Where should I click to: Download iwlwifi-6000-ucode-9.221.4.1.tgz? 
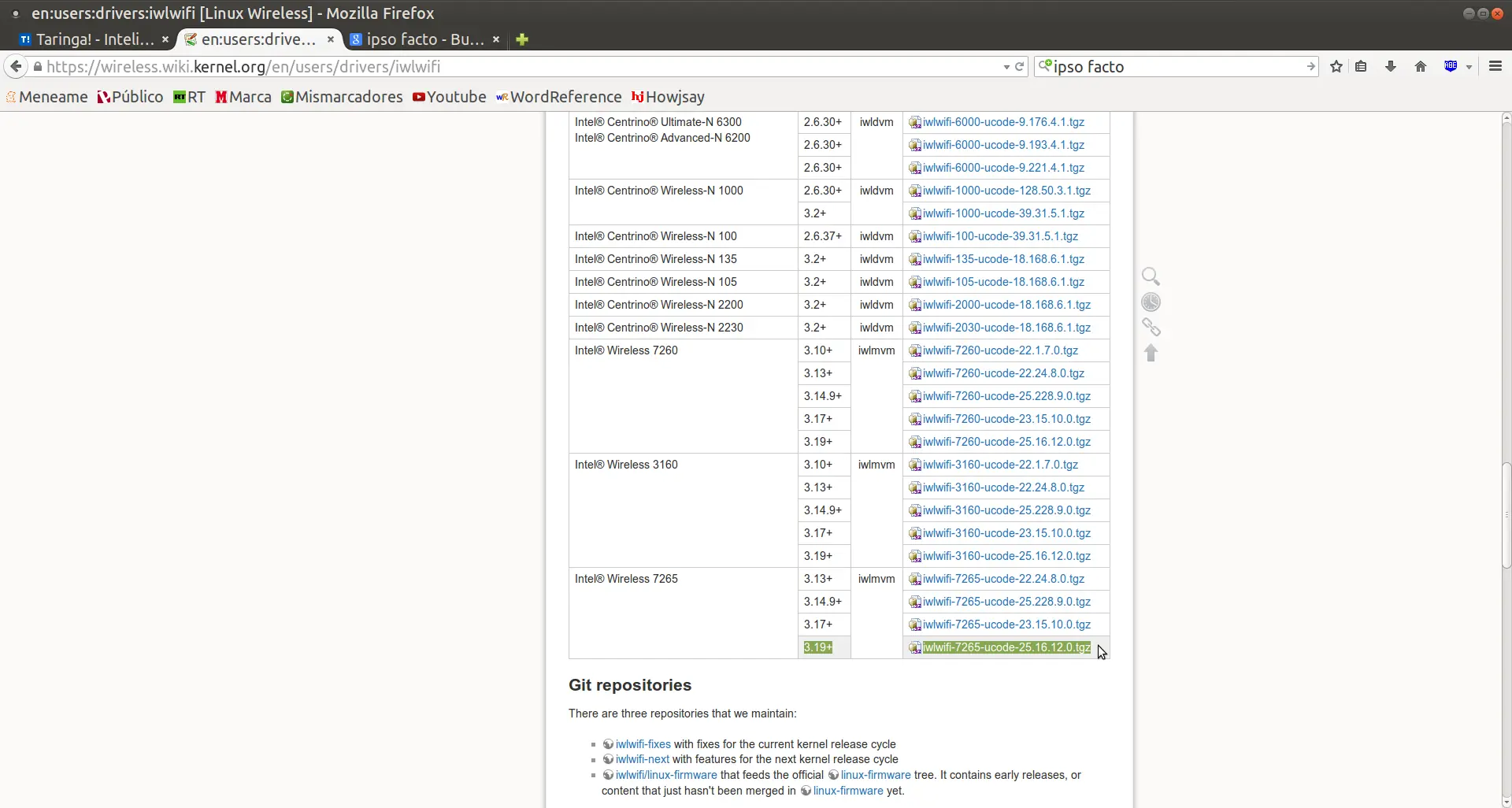[x=1003, y=168]
